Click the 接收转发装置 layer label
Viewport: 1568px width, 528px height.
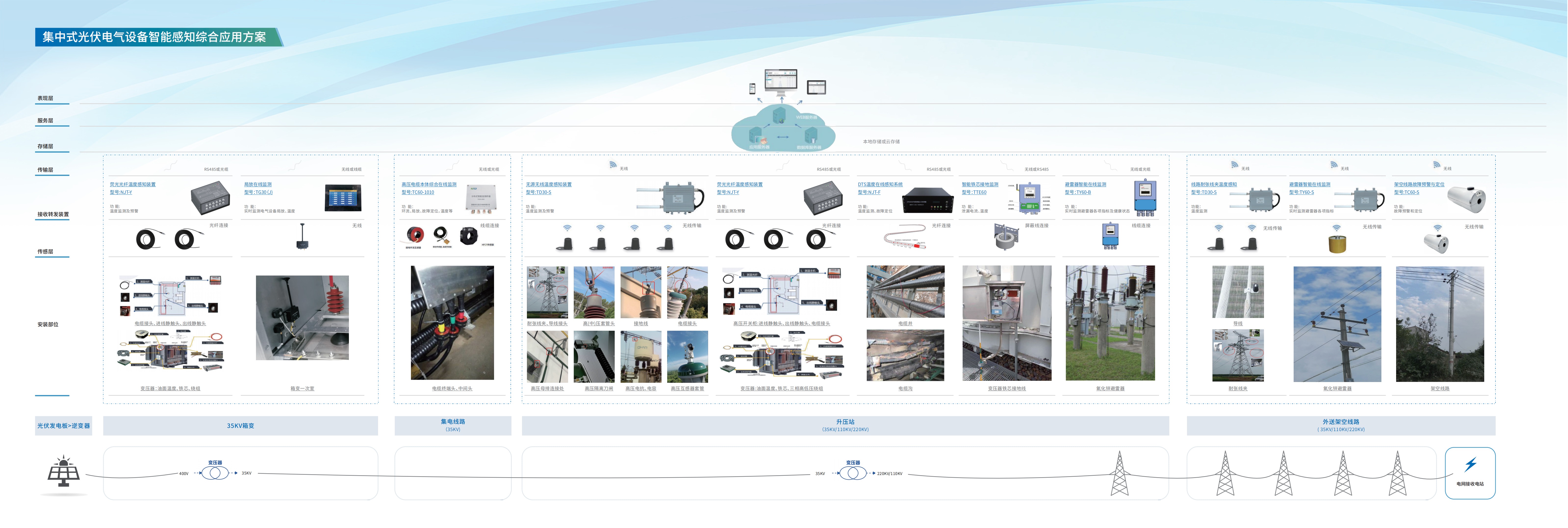click(x=53, y=214)
